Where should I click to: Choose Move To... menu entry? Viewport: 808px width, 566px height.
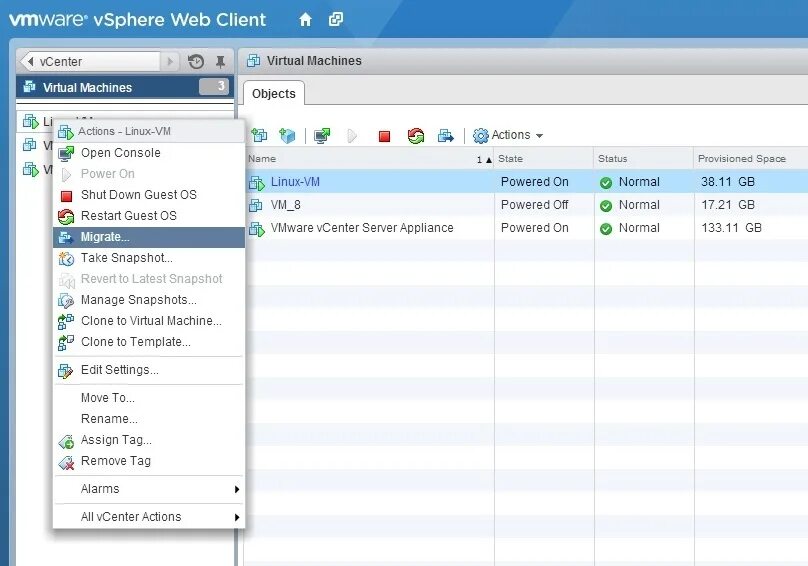[x=148, y=398]
